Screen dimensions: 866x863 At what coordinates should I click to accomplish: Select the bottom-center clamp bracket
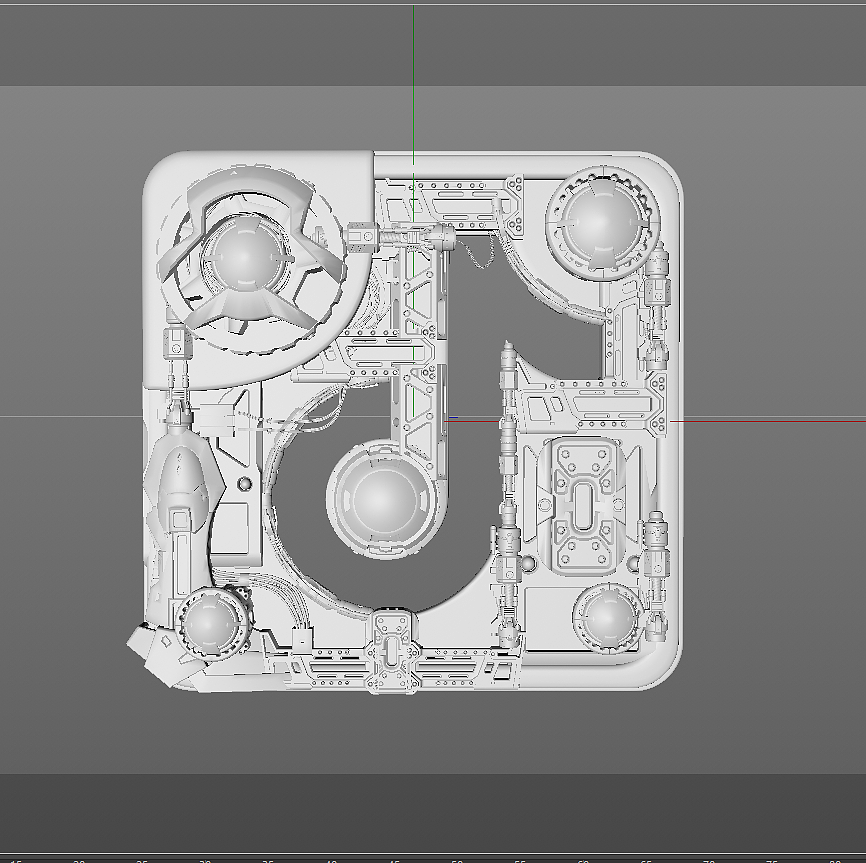pos(392,649)
